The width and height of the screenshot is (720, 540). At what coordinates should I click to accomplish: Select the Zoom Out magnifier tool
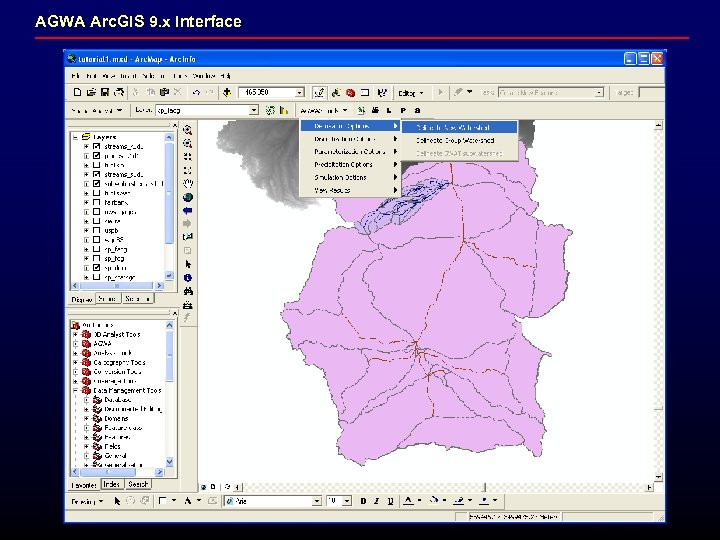tap(187, 143)
